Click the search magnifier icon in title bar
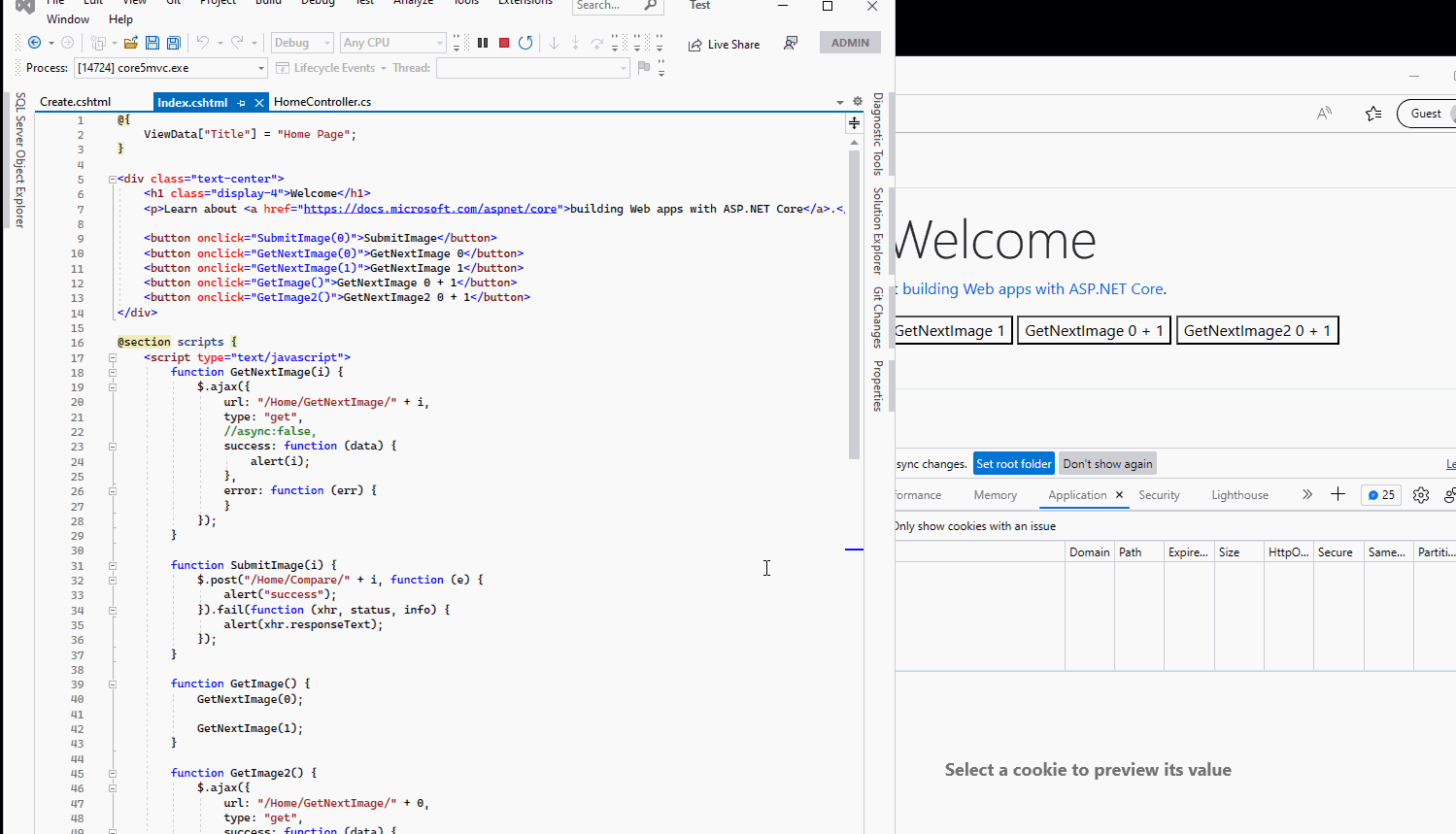 pos(650,5)
